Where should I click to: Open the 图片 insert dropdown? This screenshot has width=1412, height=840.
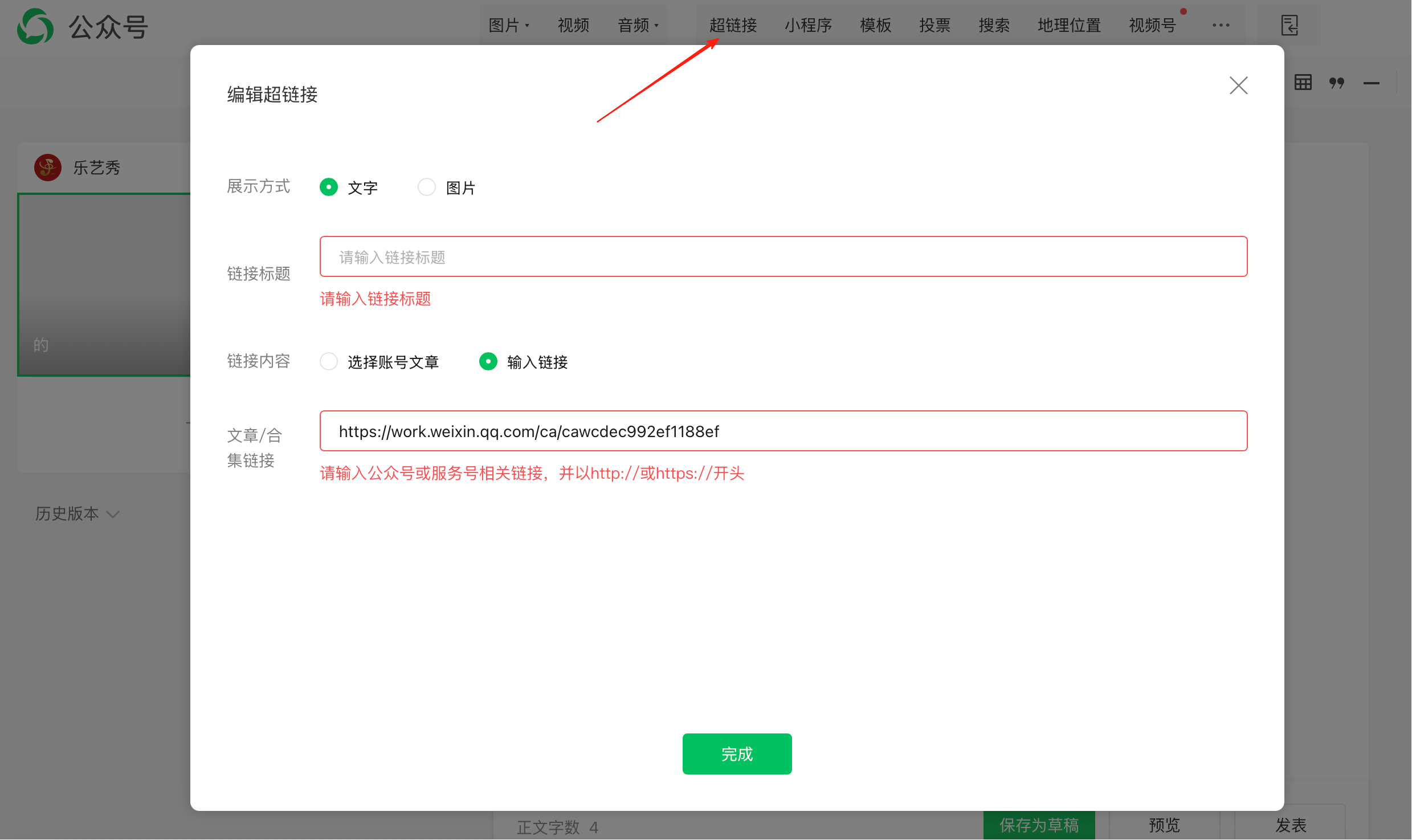[x=509, y=25]
